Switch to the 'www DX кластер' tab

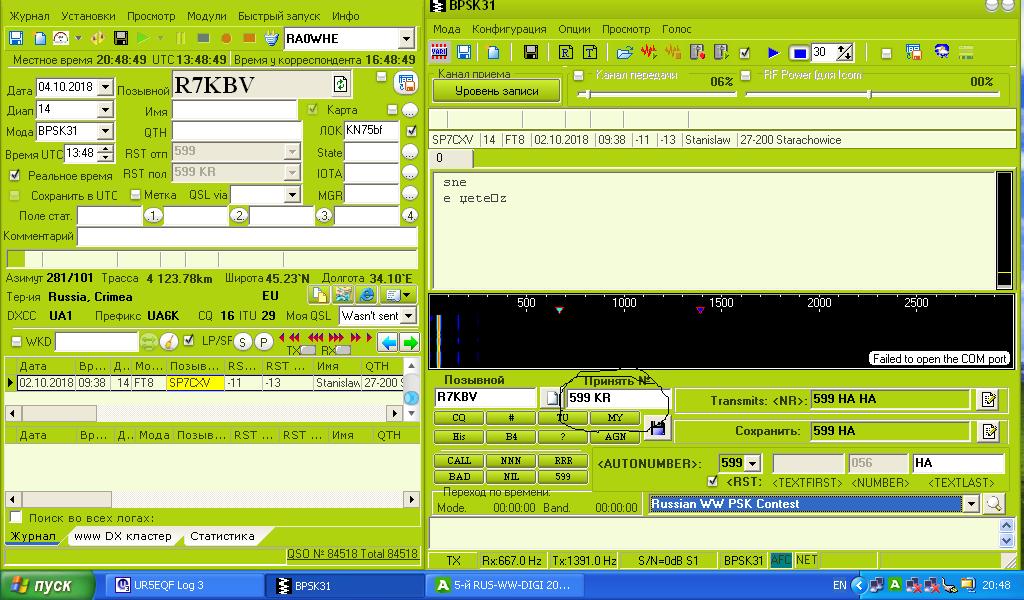click(x=122, y=536)
